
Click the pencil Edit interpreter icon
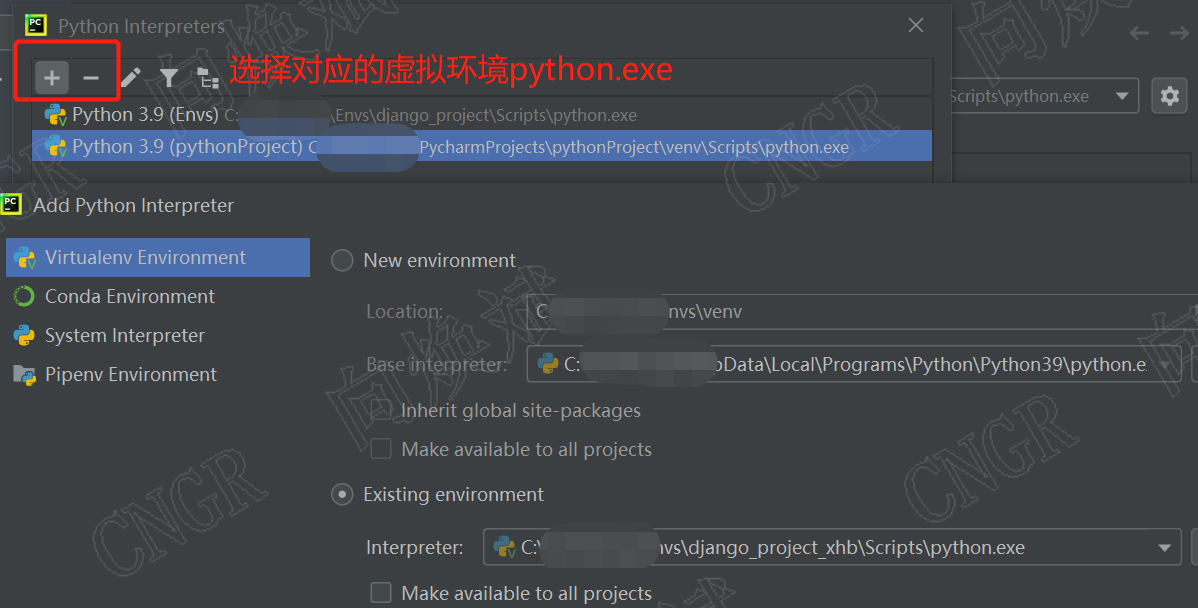(x=131, y=77)
